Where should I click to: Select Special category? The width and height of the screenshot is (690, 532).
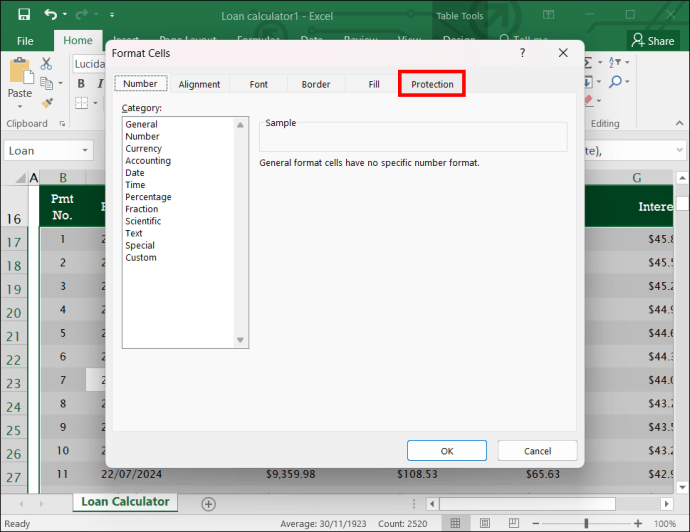[x=140, y=245]
